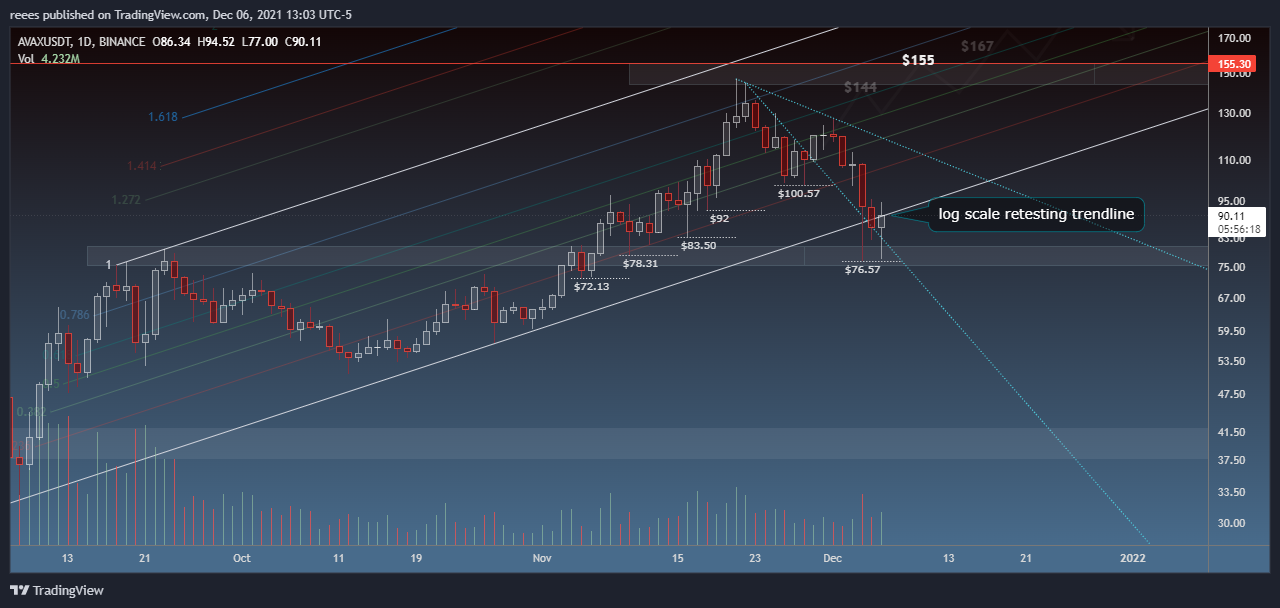Click the 1.414 Fib channel label

(x=142, y=165)
